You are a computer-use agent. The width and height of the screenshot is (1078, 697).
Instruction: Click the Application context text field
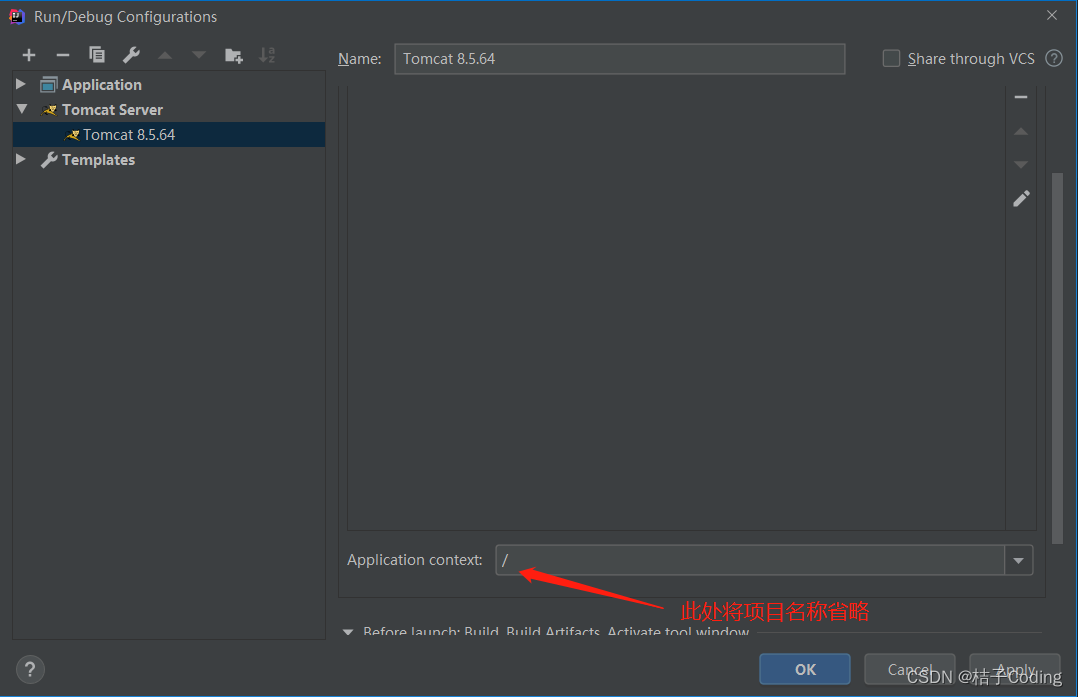750,560
